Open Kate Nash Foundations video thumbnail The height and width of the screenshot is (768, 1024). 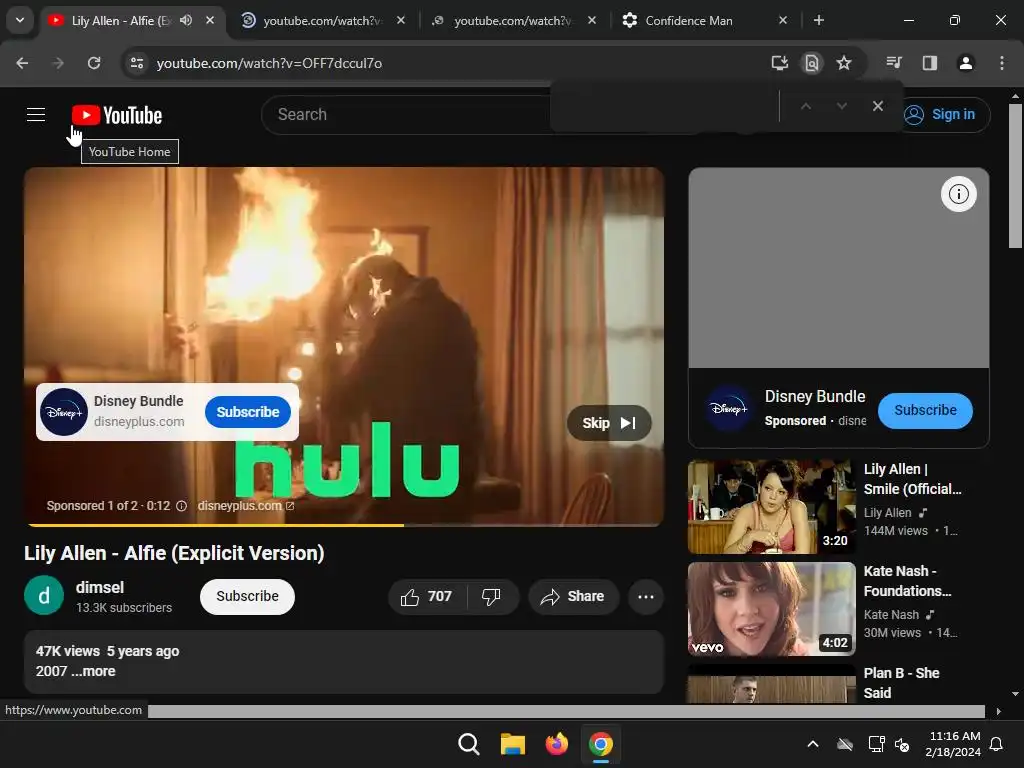click(x=771, y=609)
